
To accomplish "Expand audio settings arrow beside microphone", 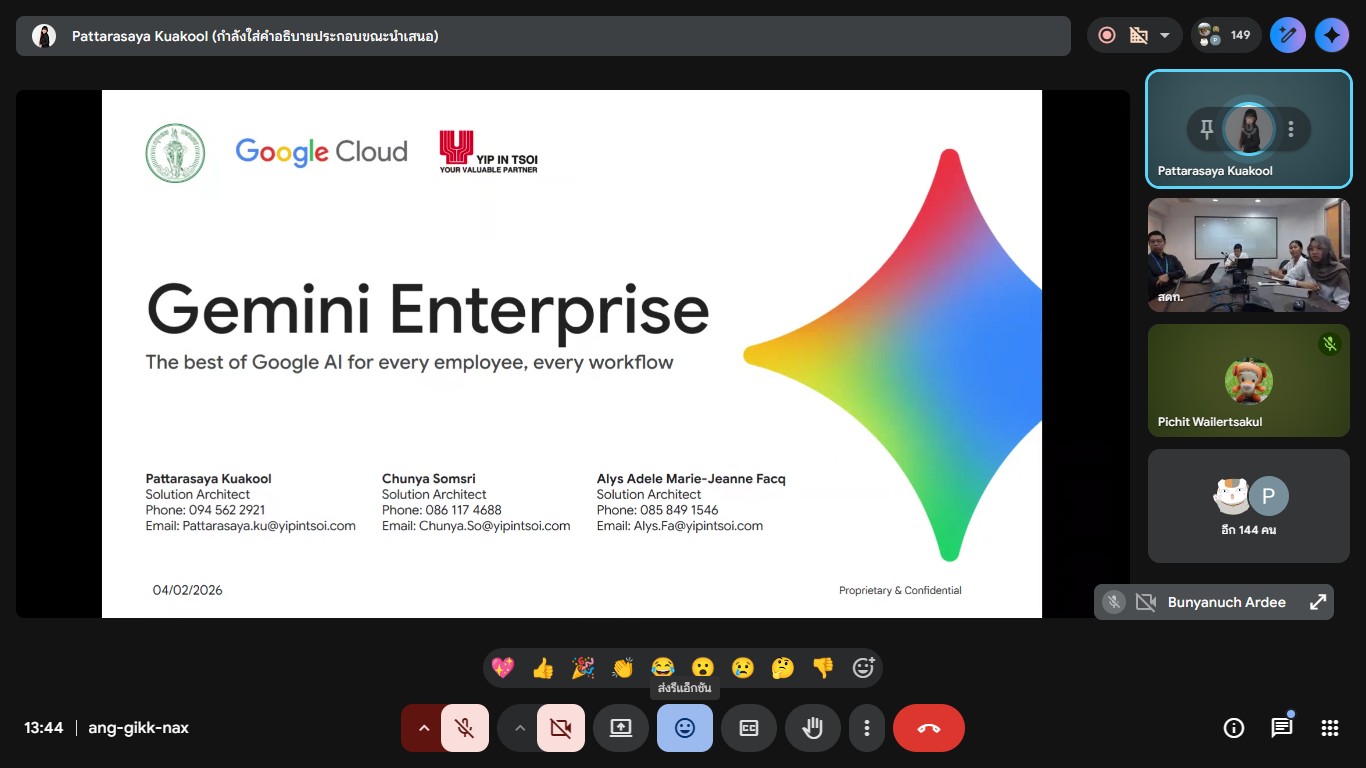I will point(423,728).
